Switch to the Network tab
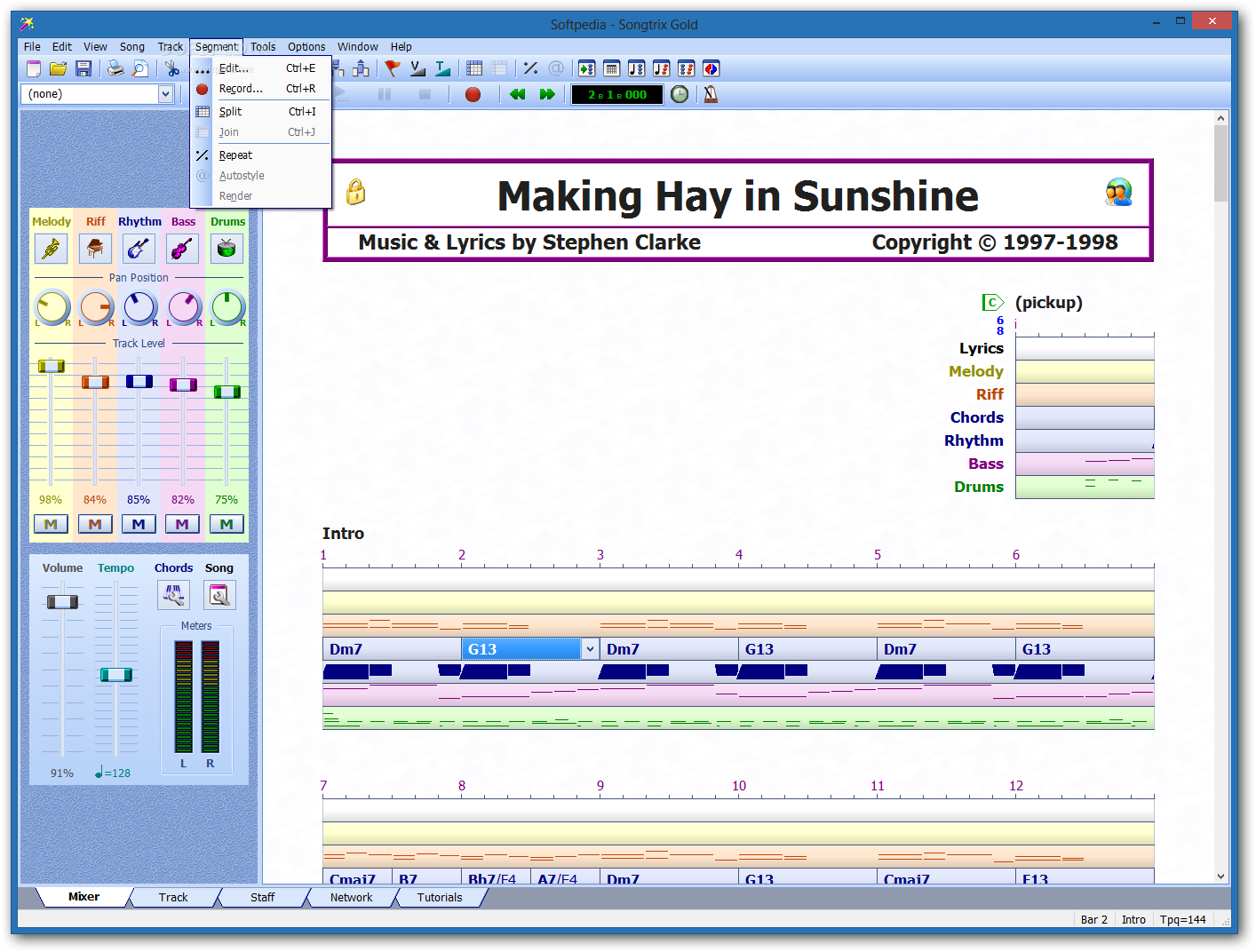This screenshot has height=952, width=1256. [351, 897]
